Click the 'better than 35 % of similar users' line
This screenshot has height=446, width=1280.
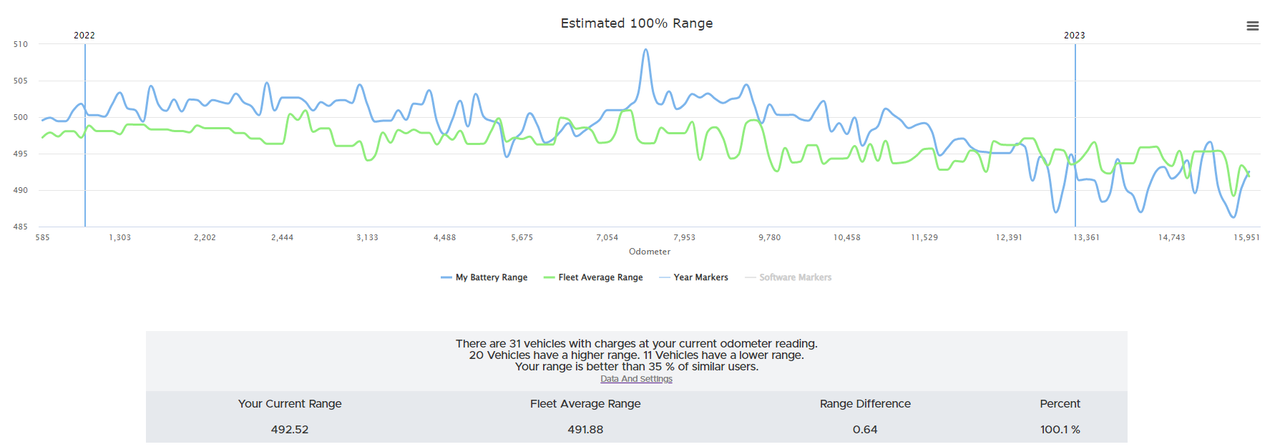[636, 367]
